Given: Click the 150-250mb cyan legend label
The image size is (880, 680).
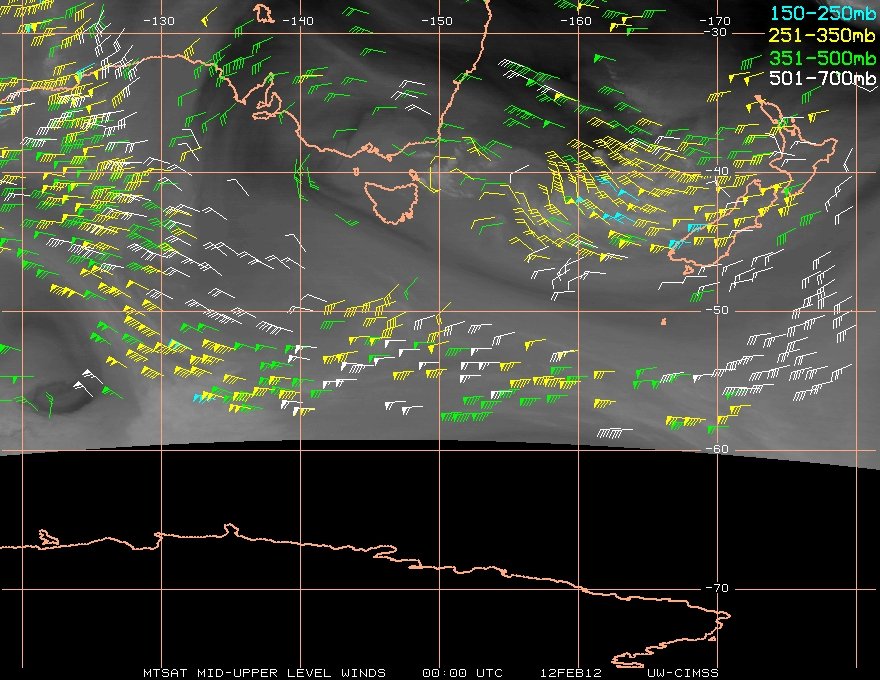Looking at the screenshot, I should point(822,13).
